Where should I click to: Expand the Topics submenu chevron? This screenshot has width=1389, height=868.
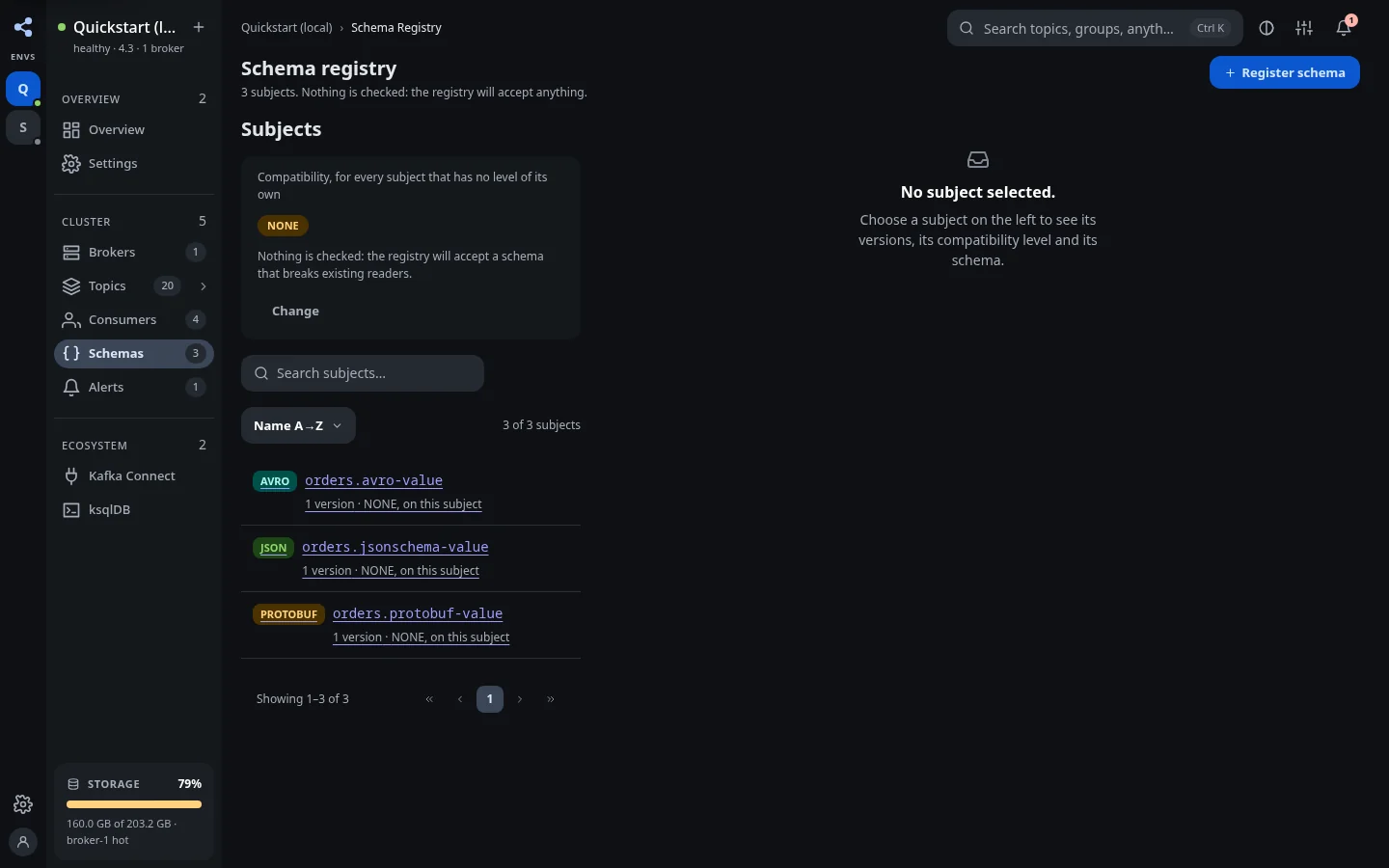pyautogui.click(x=203, y=286)
